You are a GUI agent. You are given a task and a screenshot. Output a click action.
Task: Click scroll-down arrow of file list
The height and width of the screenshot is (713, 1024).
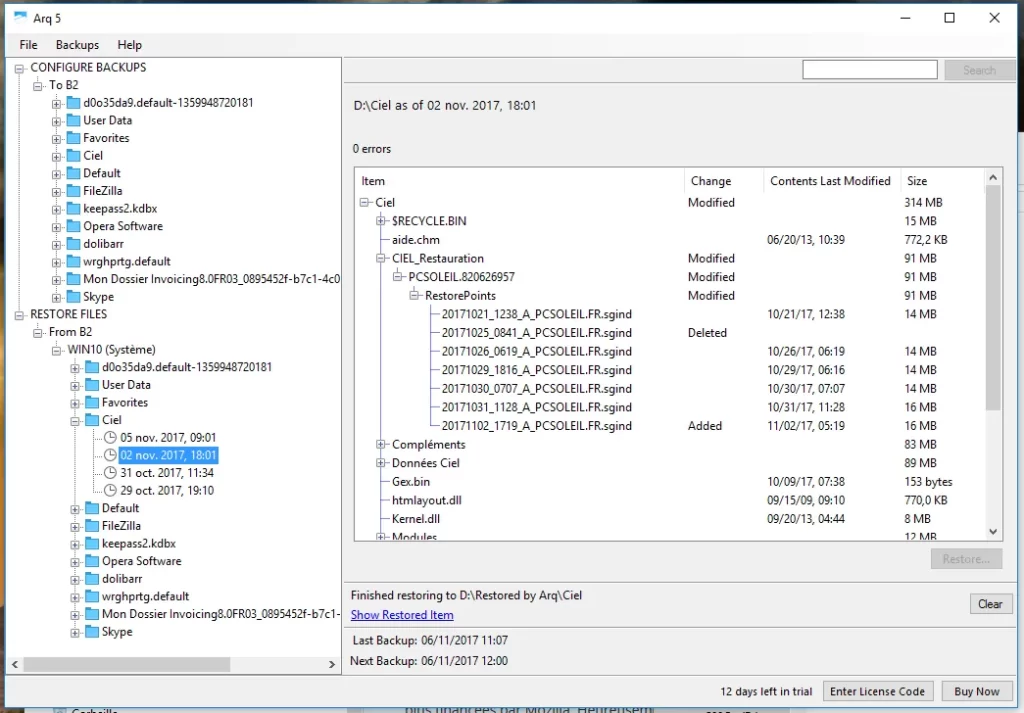tap(993, 532)
